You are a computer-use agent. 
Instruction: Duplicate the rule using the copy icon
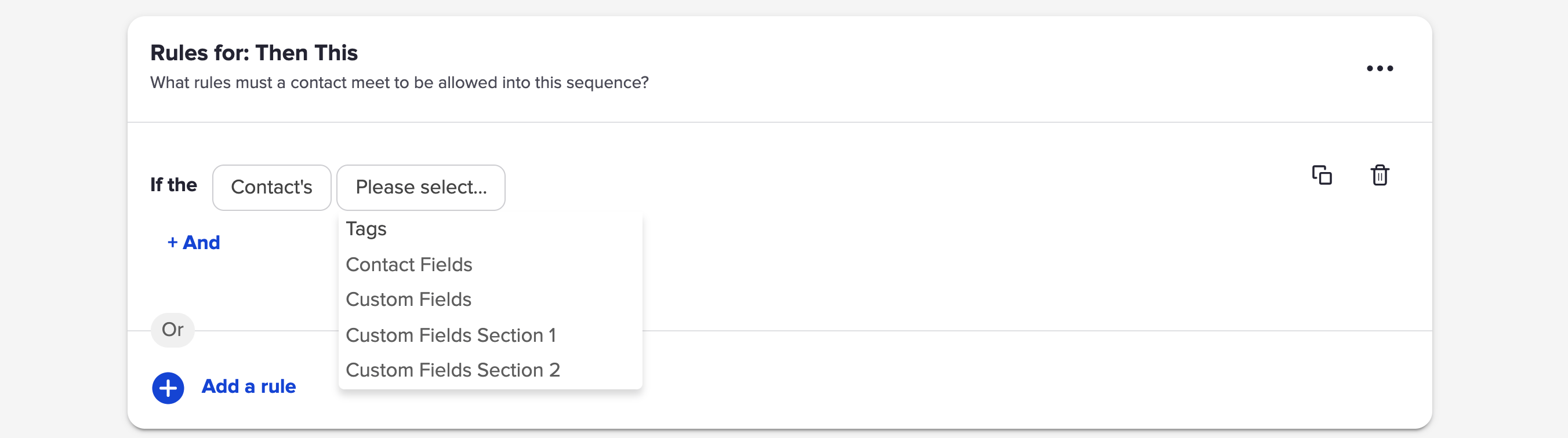1322,175
